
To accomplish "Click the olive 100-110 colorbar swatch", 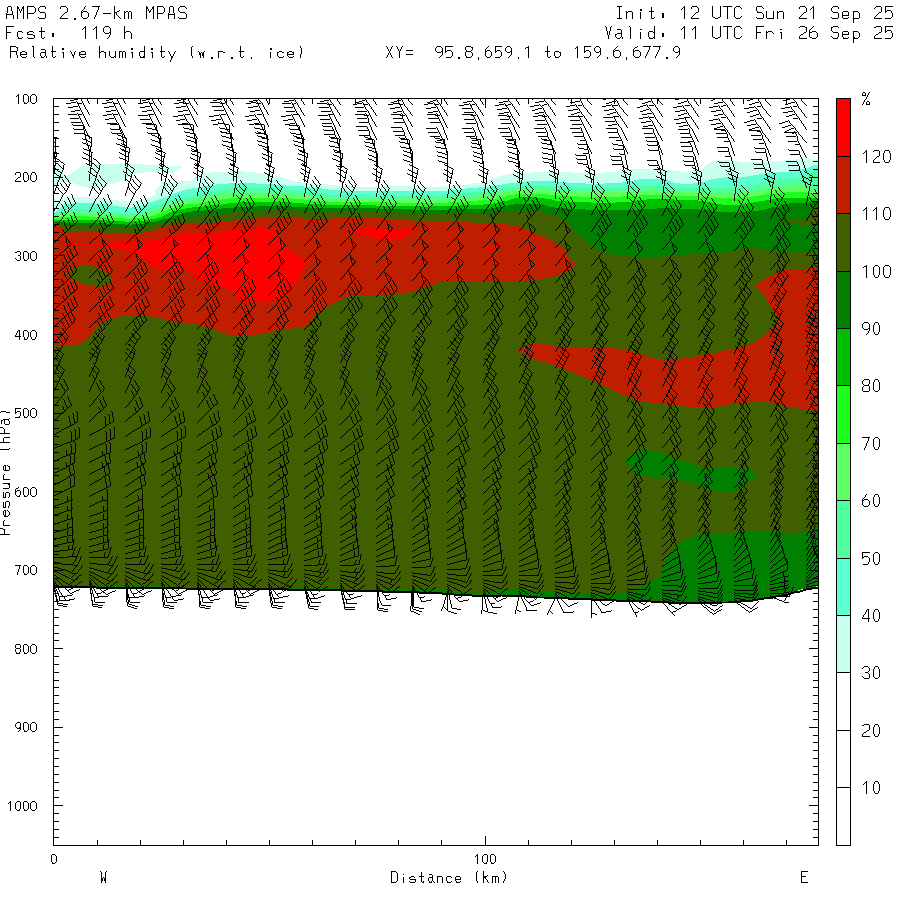I will [843, 242].
